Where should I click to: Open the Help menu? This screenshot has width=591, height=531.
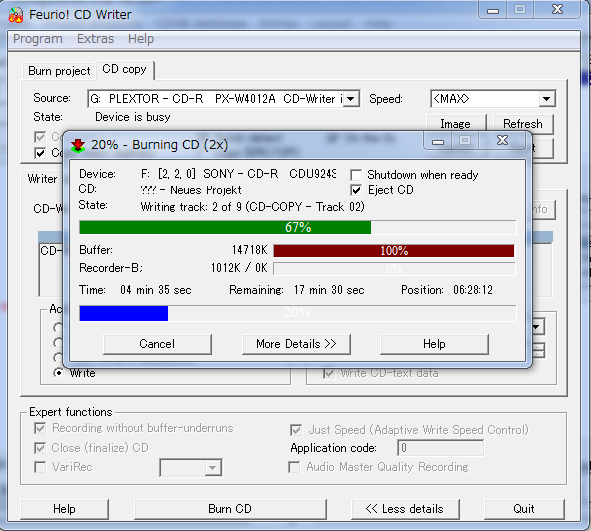click(x=141, y=39)
